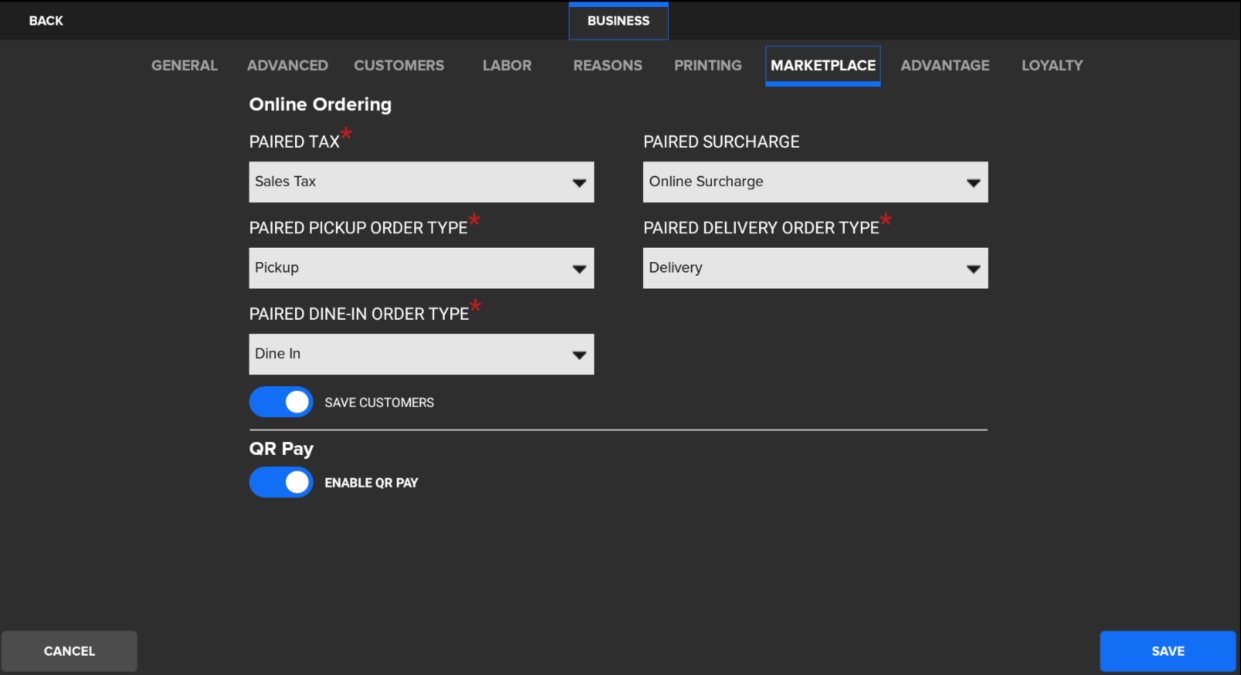Click the Save button
This screenshot has width=1241, height=675.
(1167, 651)
